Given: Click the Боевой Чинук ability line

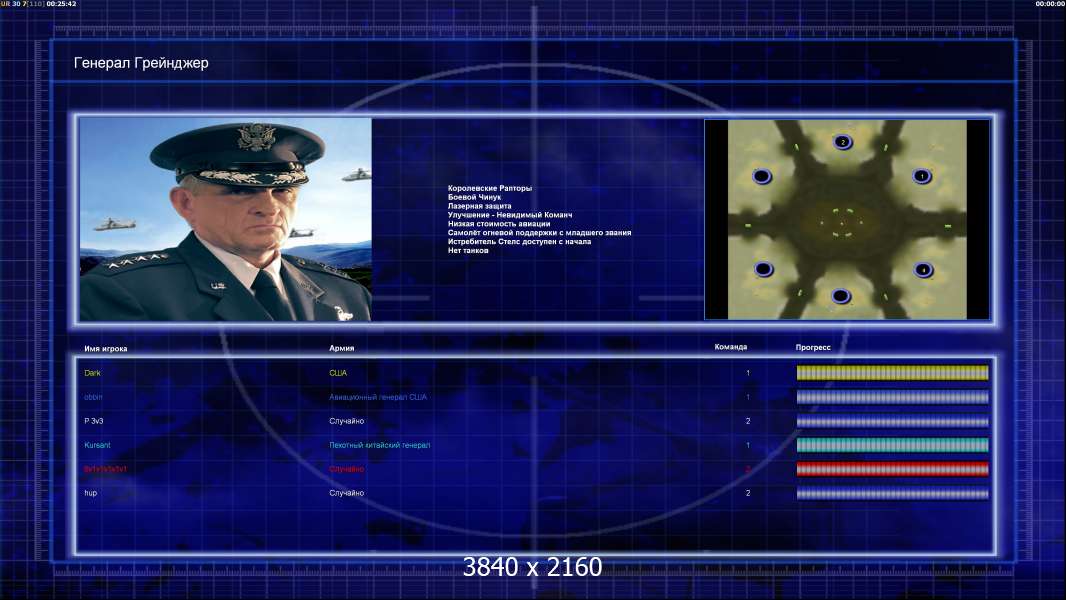Looking at the screenshot, I should pos(474,197).
